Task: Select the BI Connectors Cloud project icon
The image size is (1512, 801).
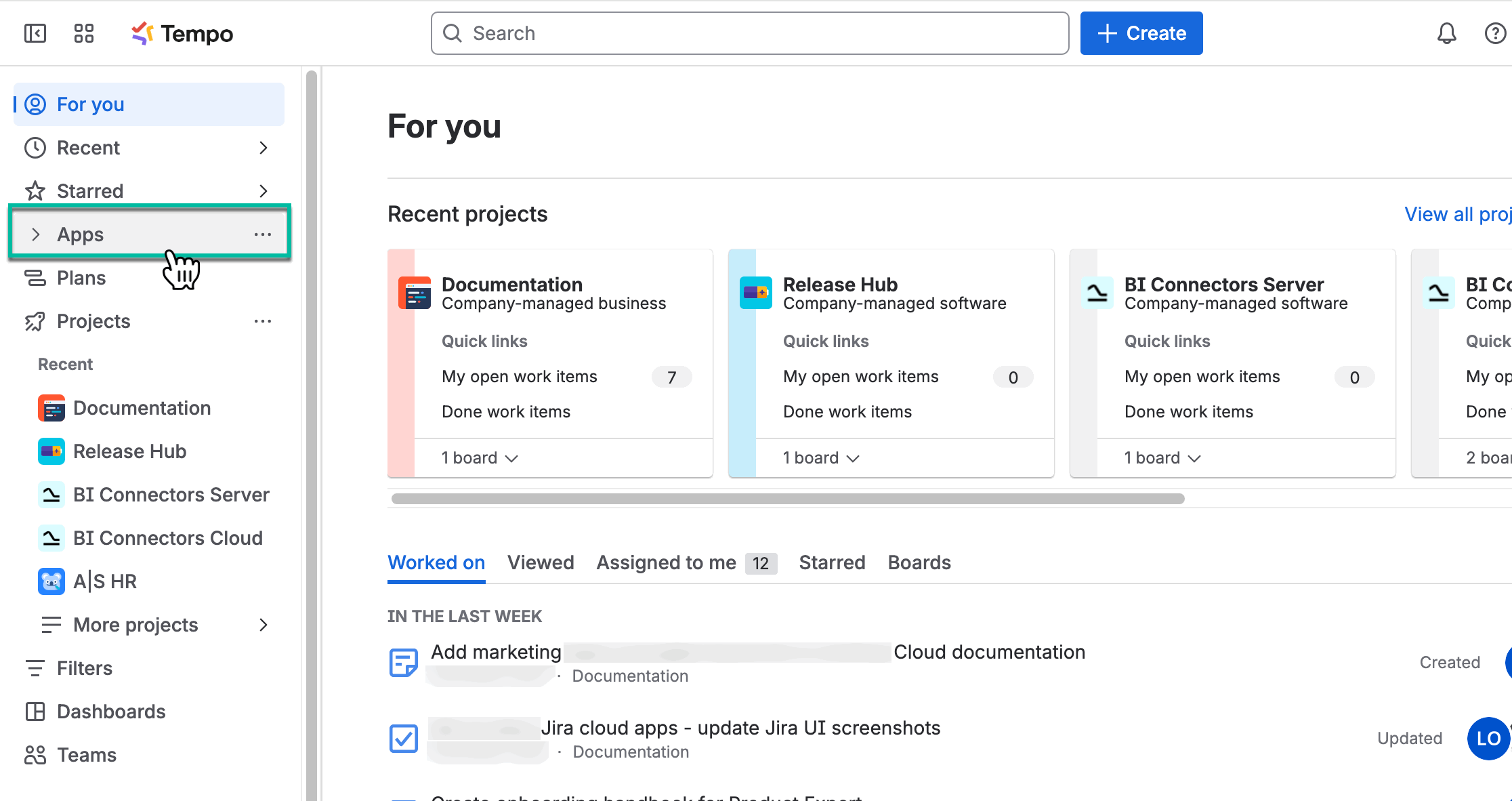Action: [51, 537]
